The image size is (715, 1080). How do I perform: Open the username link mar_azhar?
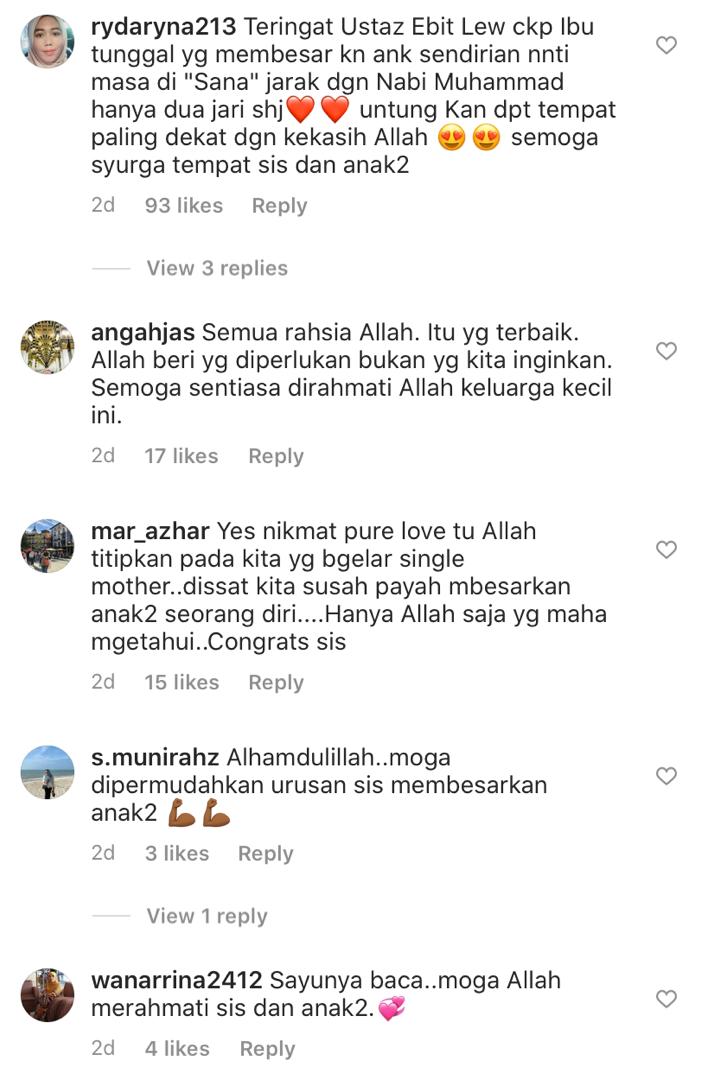tap(150, 531)
